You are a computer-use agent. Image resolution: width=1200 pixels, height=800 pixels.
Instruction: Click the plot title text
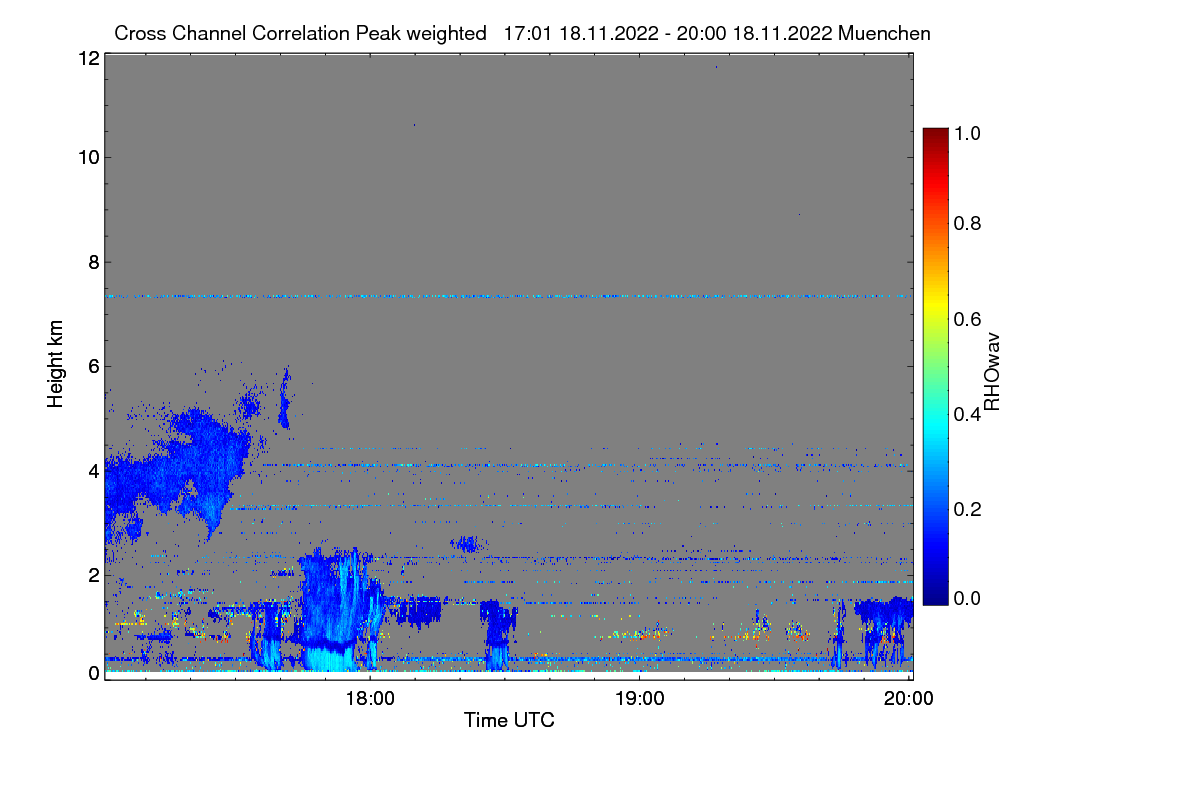pyautogui.click(x=522, y=33)
